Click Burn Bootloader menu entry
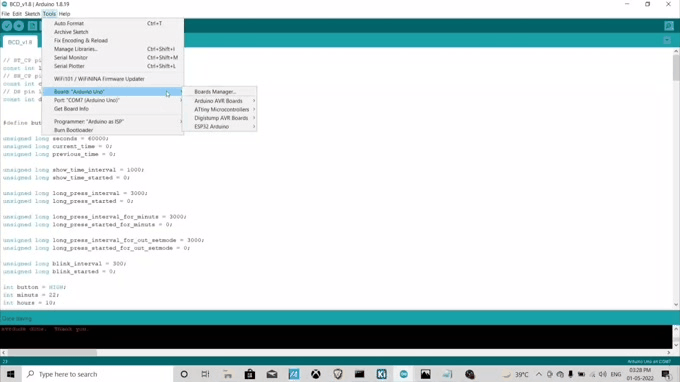The height and width of the screenshot is (382, 680). click(x=113, y=130)
